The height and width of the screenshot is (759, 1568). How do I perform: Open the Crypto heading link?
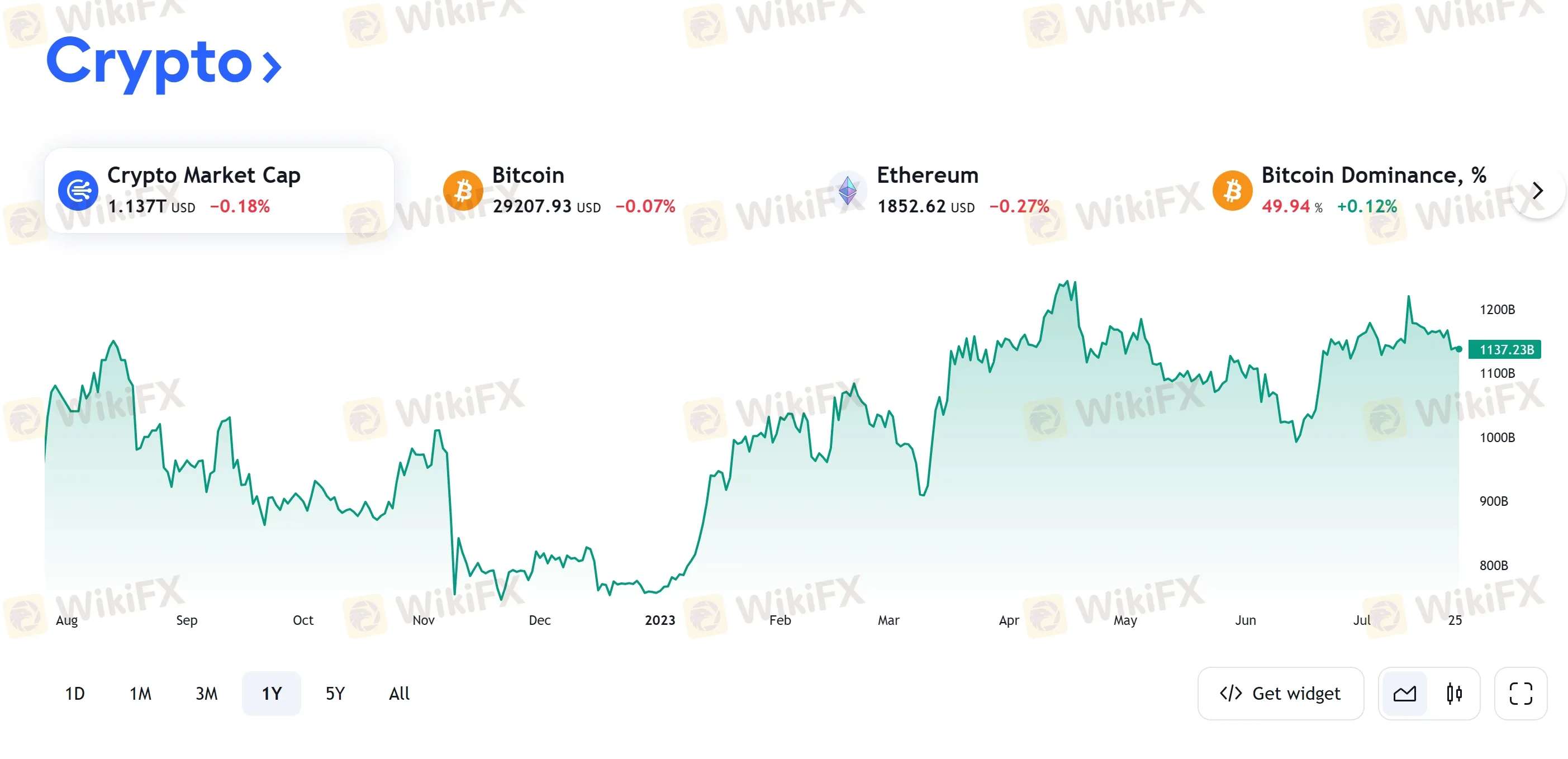tap(149, 62)
